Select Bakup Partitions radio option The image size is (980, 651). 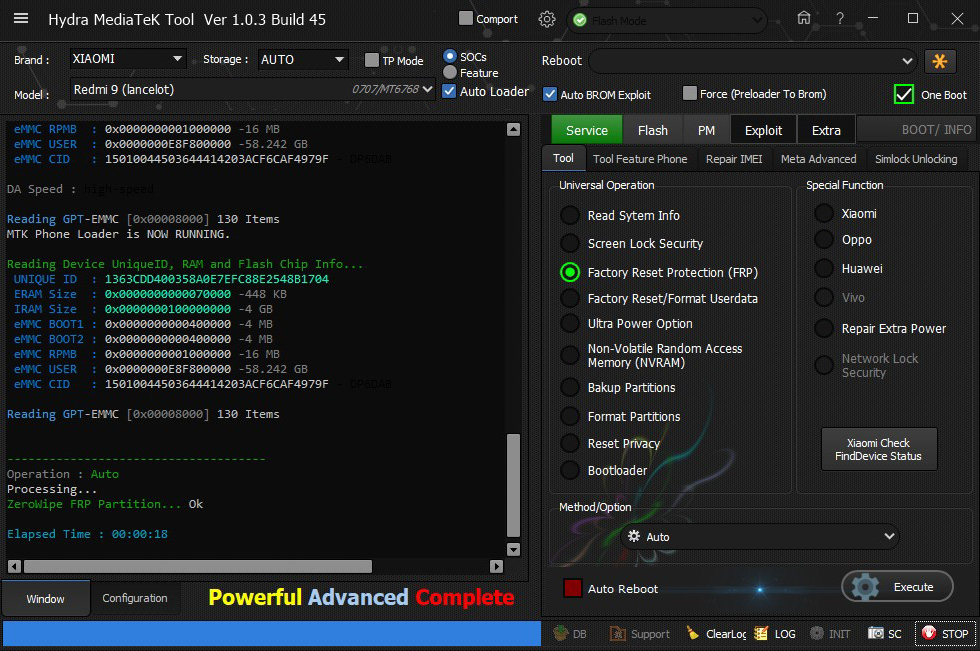569,387
